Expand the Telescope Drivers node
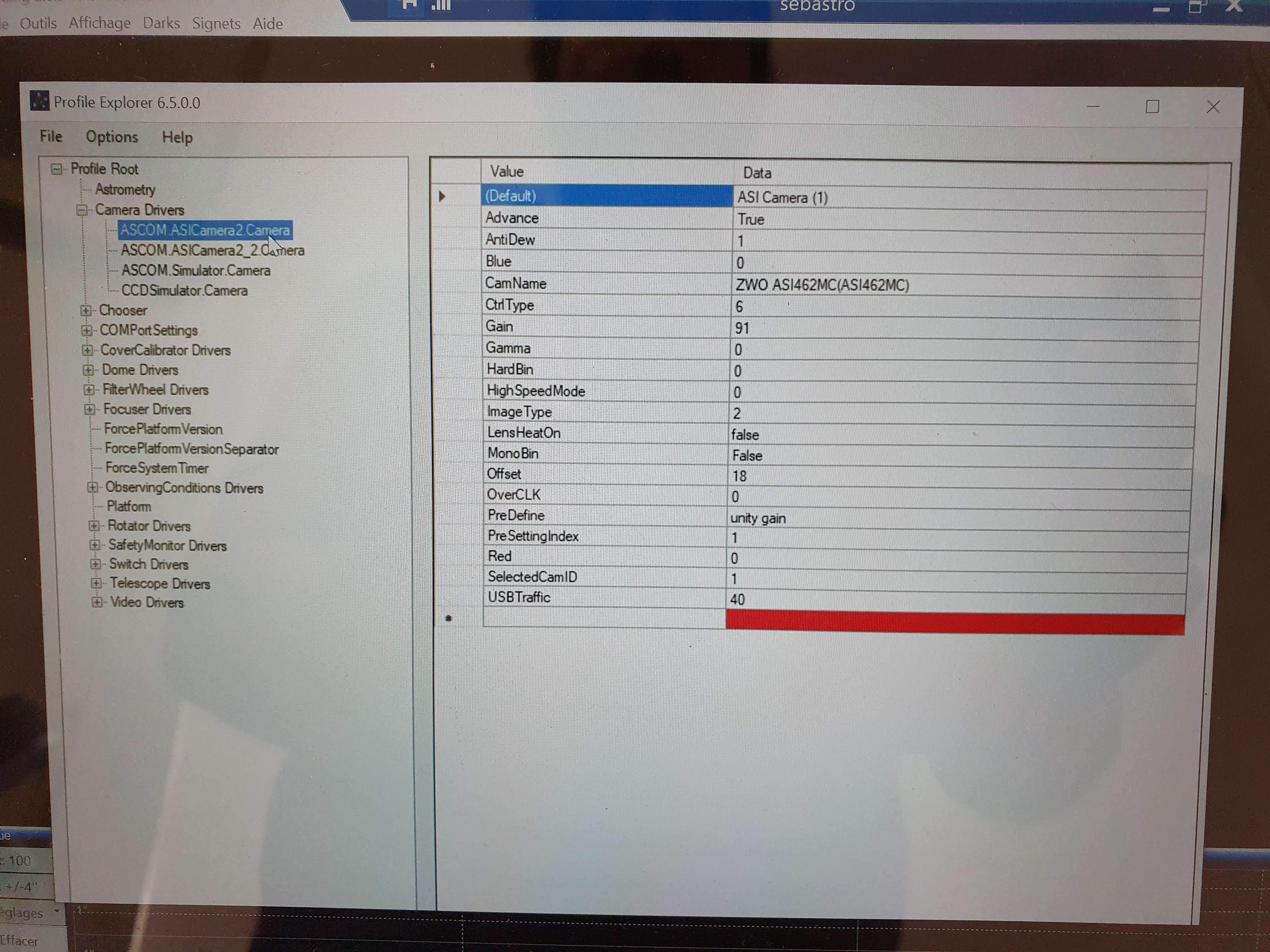Image resolution: width=1270 pixels, height=952 pixels. [96, 583]
